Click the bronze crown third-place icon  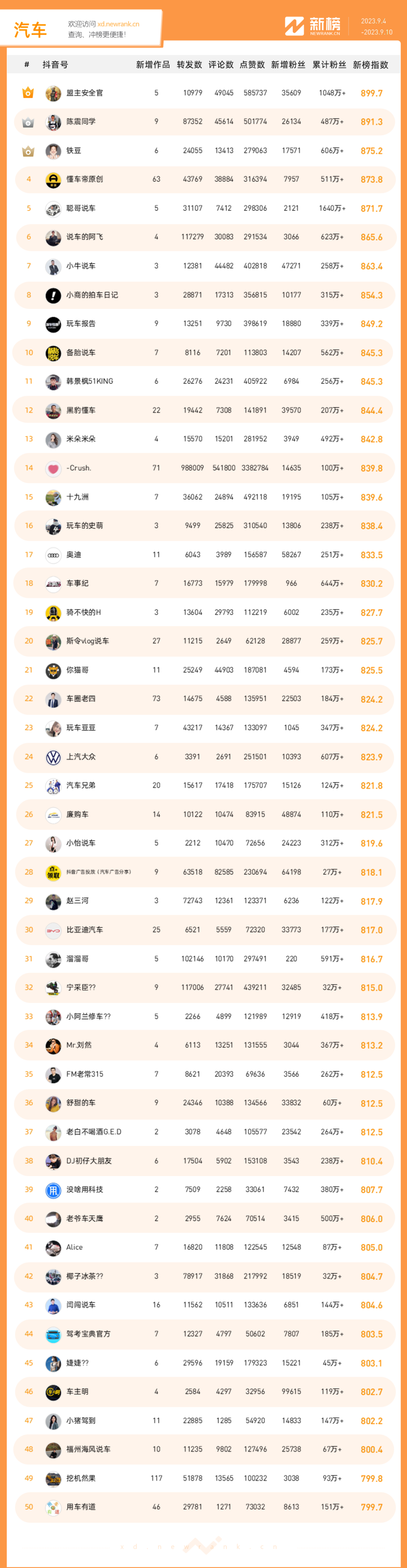[x=28, y=151]
